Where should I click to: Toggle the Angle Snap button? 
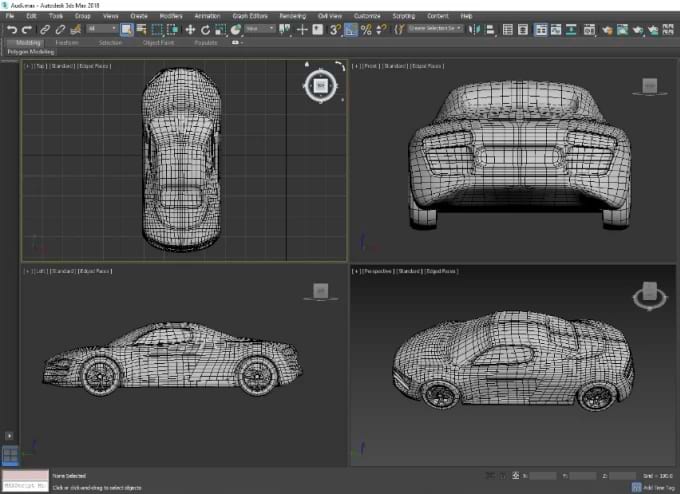click(351, 30)
